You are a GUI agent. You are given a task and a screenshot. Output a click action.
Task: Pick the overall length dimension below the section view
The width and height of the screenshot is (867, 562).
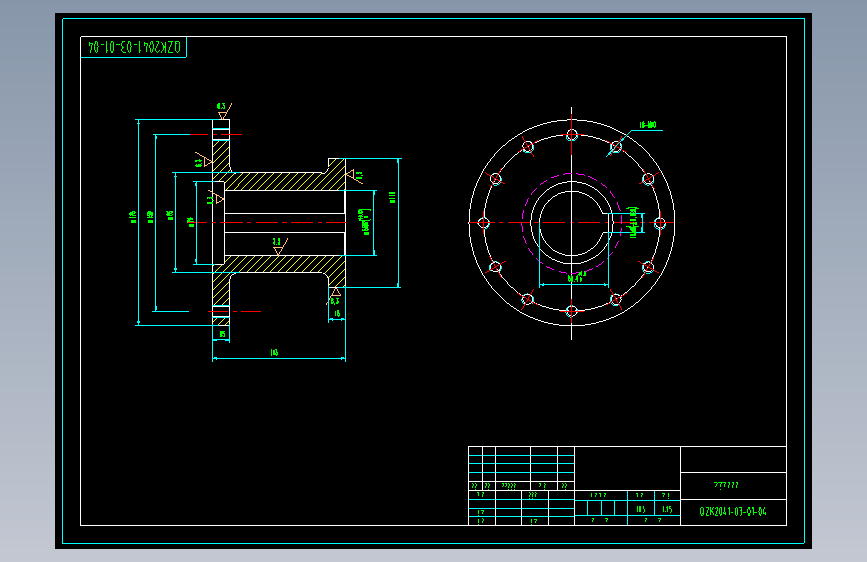(x=274, y=352)
